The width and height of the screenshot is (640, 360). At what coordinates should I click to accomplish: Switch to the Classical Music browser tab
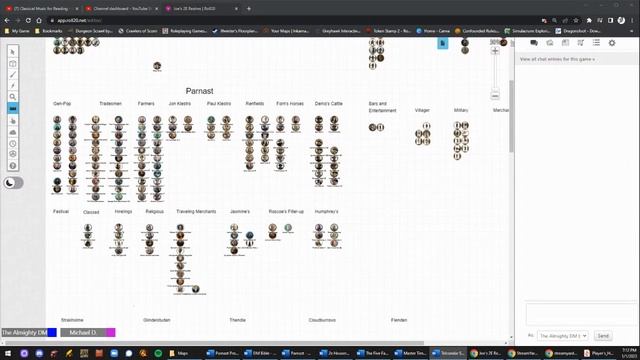pos(41,8)
